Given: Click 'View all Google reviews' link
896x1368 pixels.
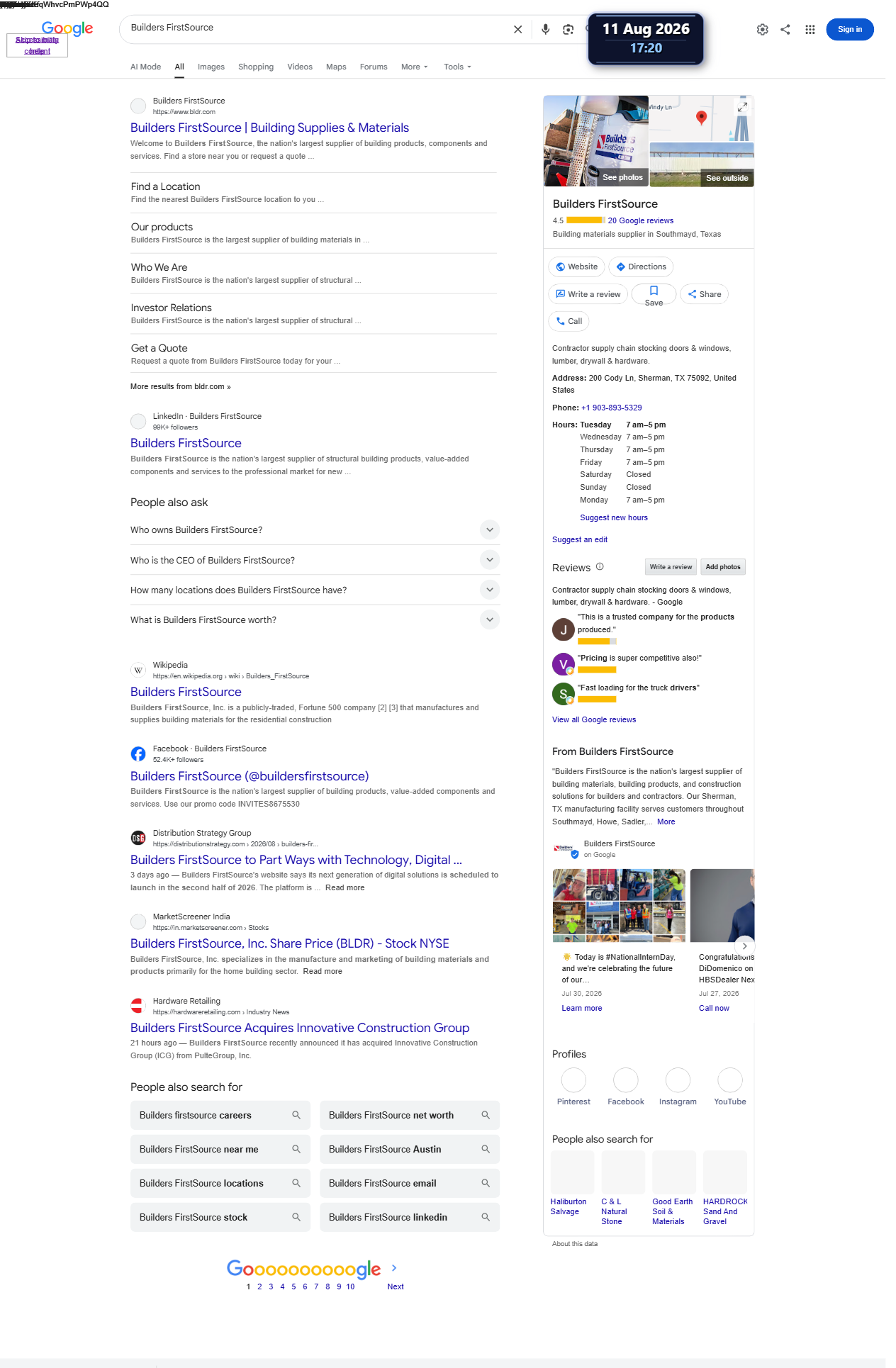Looking at the screenshot, I should (x=594, y=719).
